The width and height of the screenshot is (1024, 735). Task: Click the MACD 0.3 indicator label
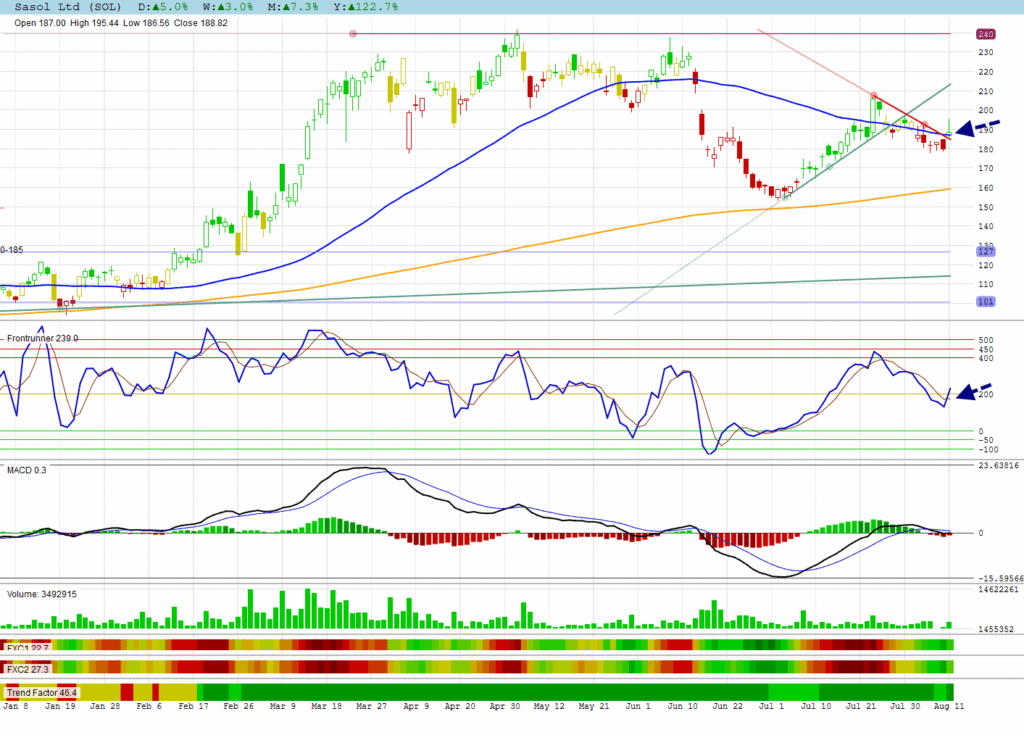27,470
